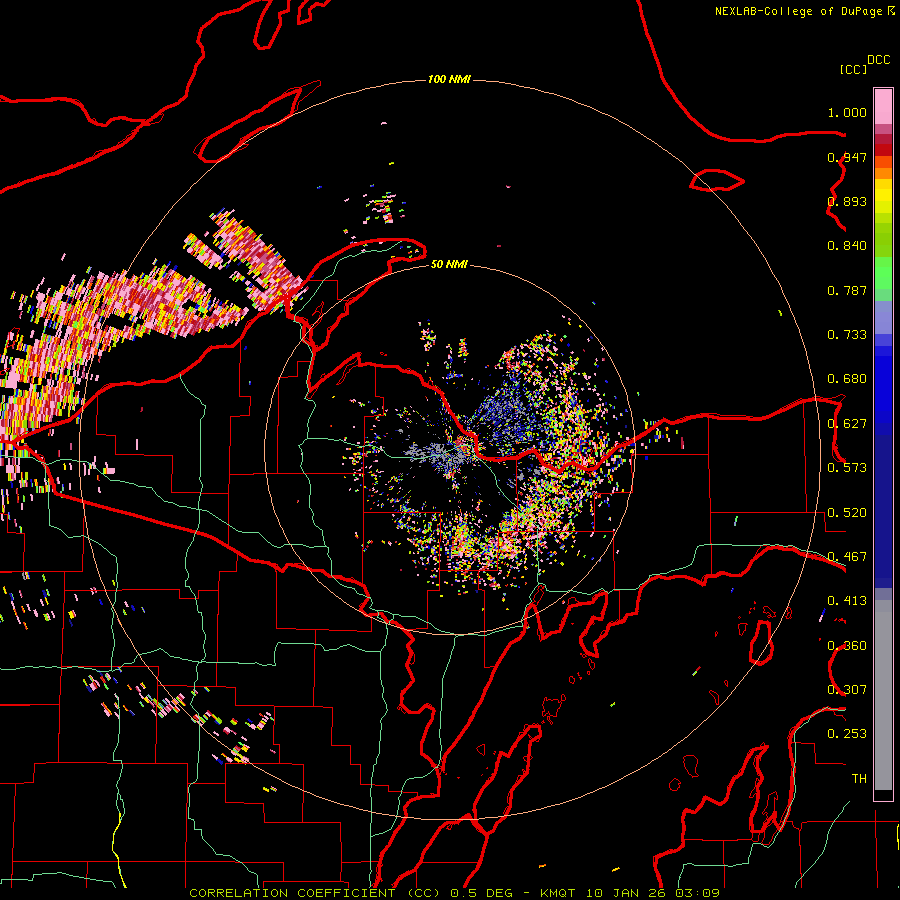Click the 0.413 legend value
900x900 pixels.
(847, 601)
